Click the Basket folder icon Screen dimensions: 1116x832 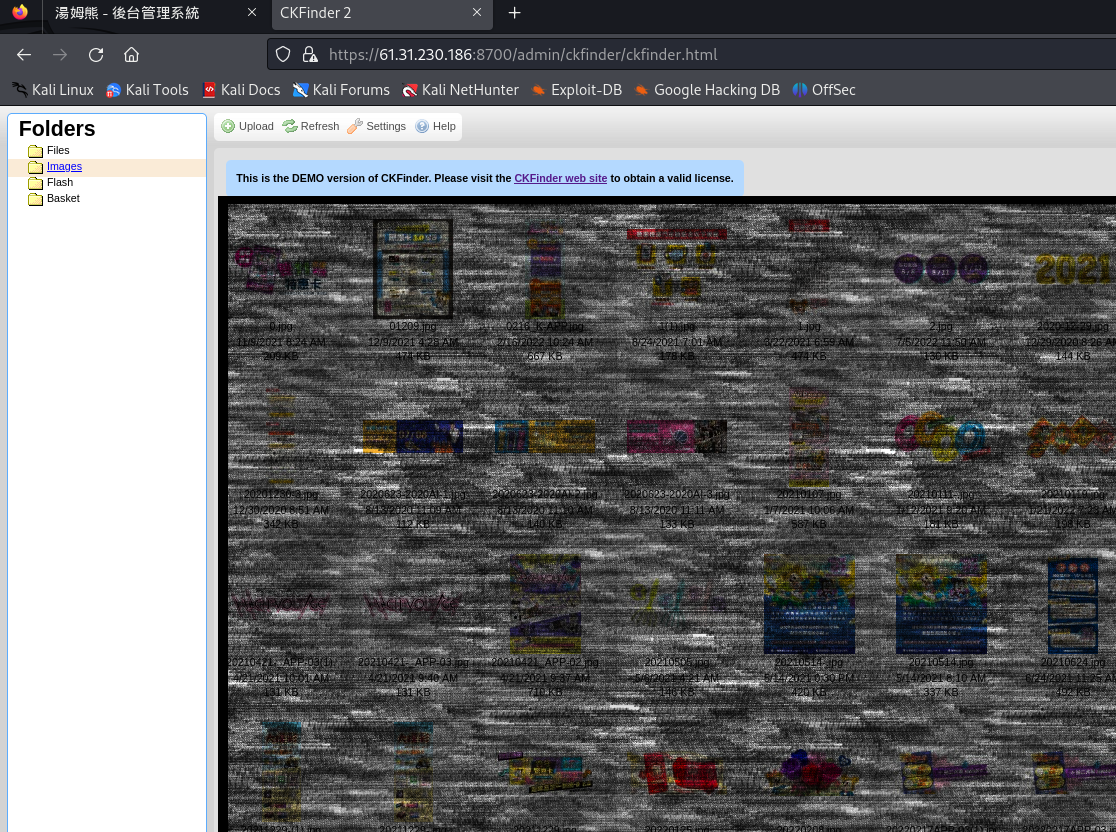click(36, 199)
